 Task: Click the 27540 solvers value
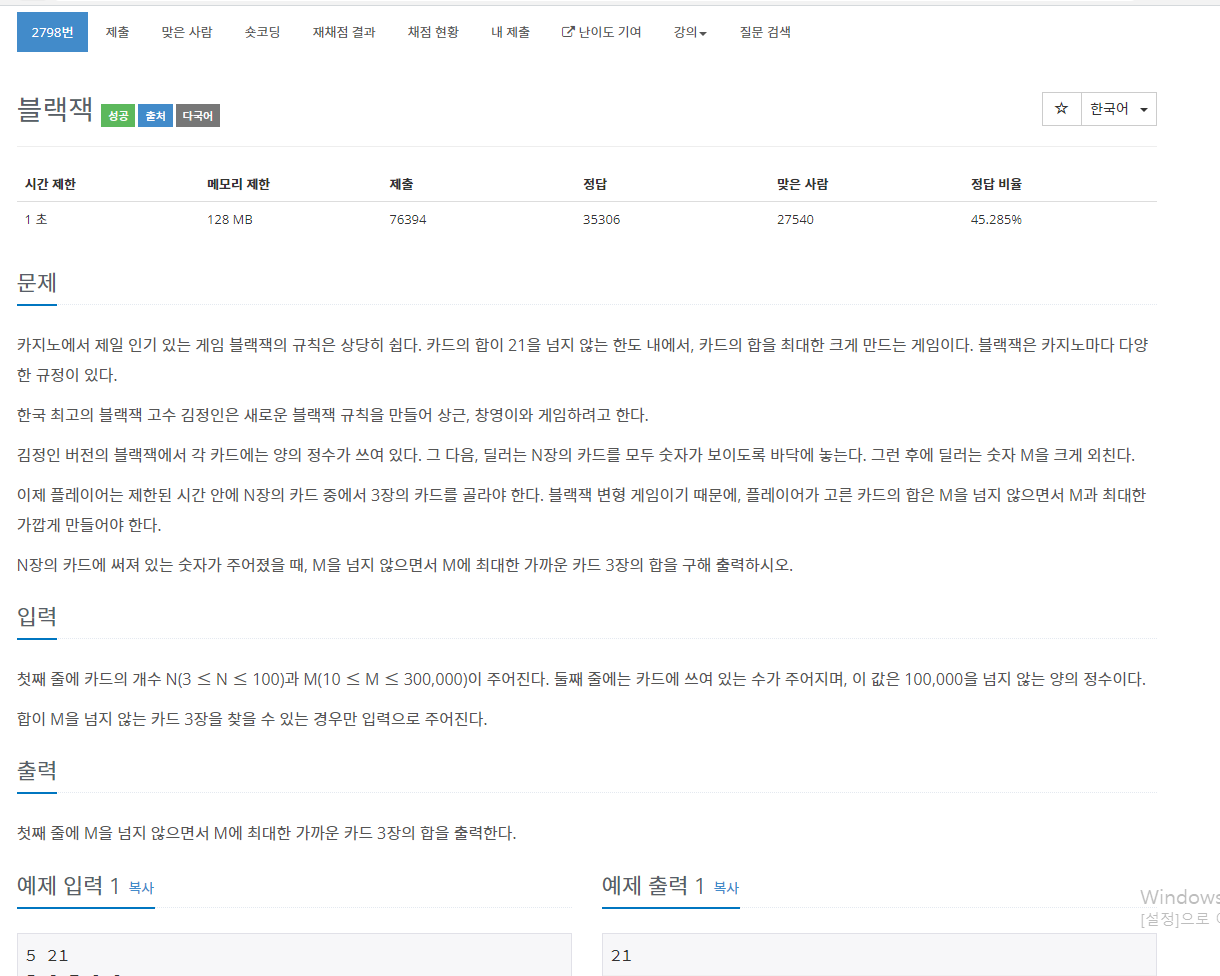795,219
